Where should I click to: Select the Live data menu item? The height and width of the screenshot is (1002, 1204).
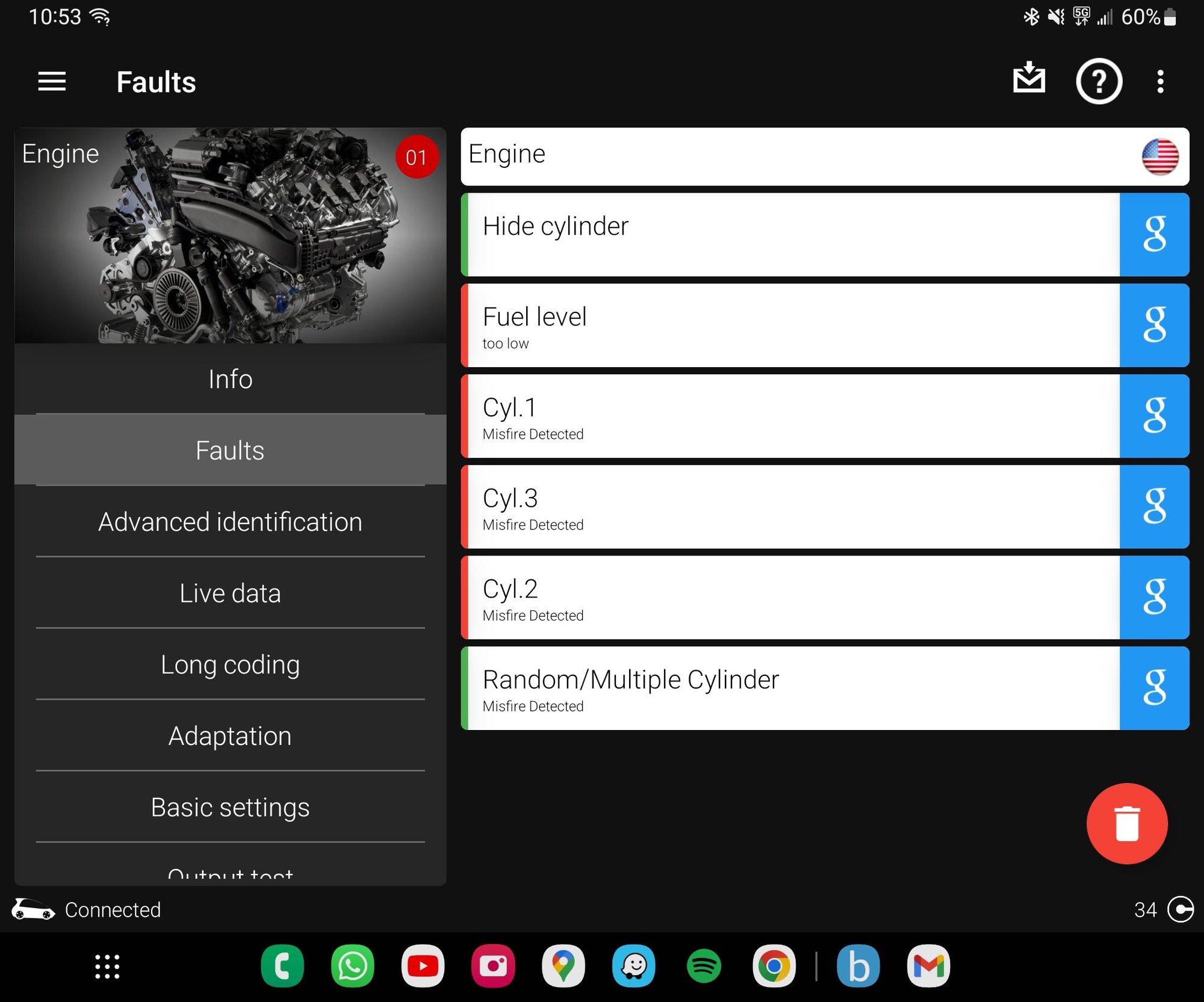(230, 593)
